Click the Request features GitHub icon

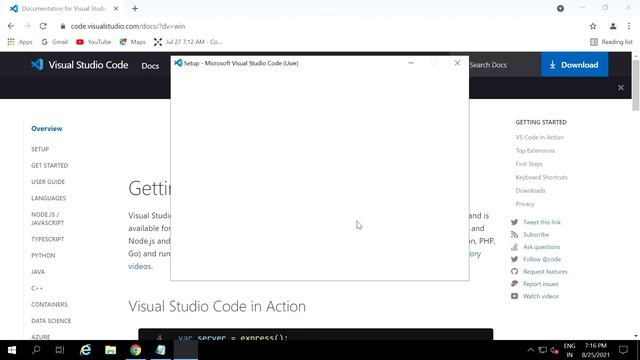click(x=514, y=271)
